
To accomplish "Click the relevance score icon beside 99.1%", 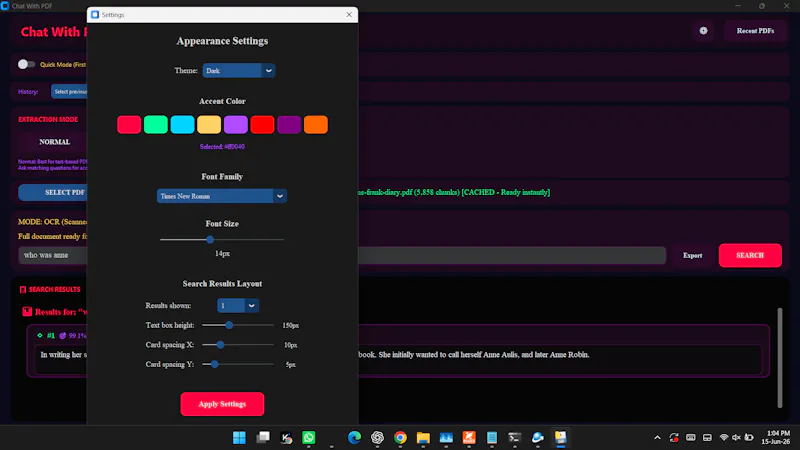I will [x=63, y=335].
